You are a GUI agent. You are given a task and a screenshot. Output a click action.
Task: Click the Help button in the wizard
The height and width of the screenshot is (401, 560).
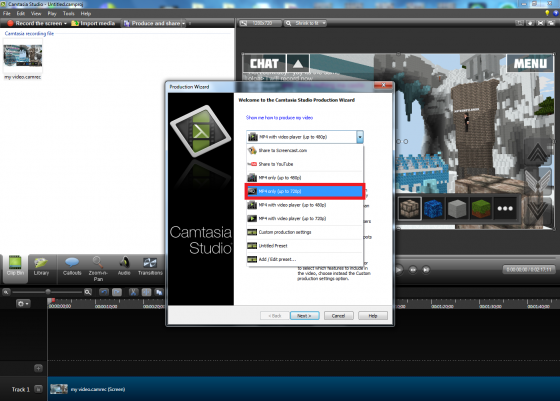[373, 316]
